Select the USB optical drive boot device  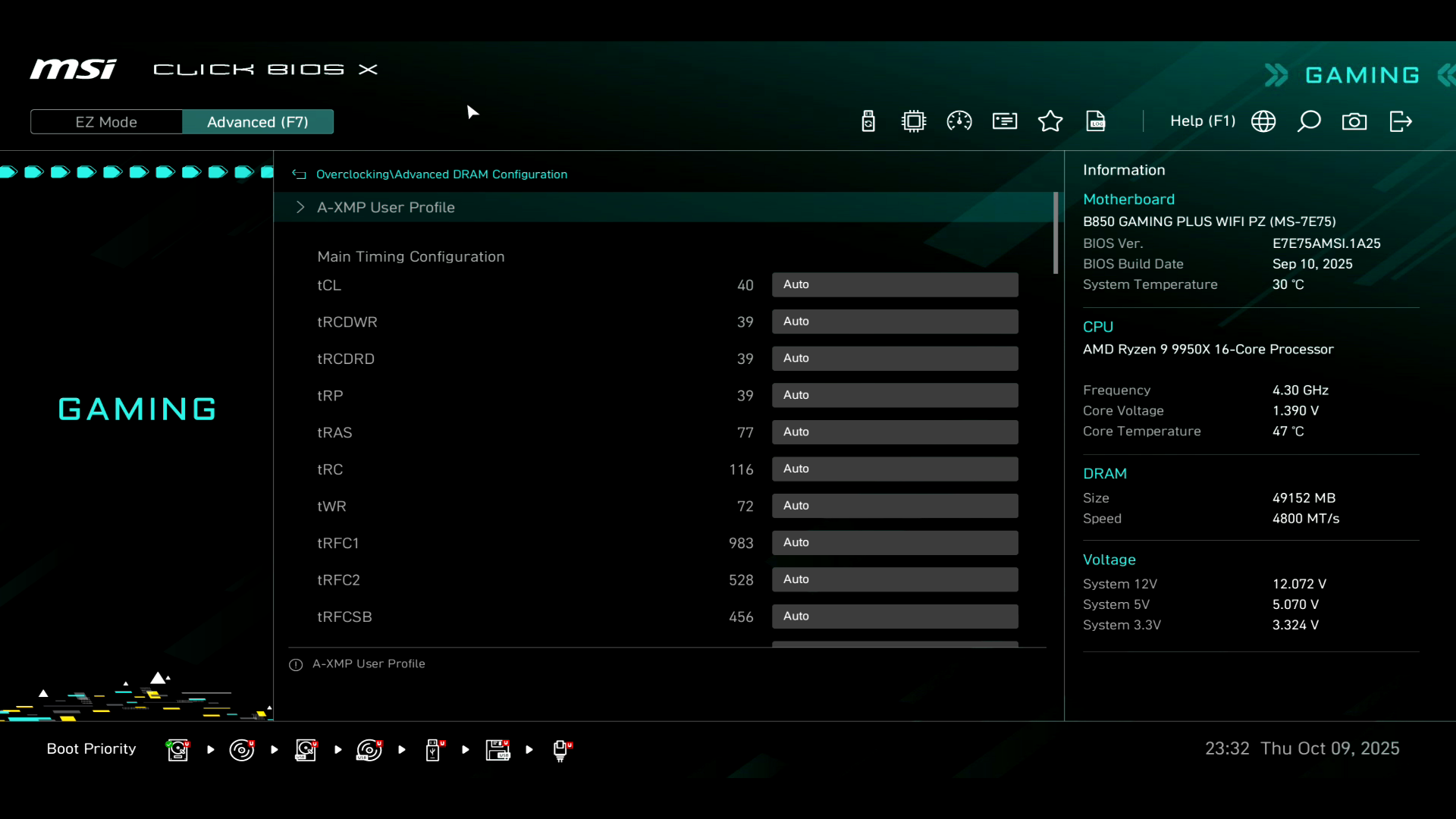(x=369, y=750)
